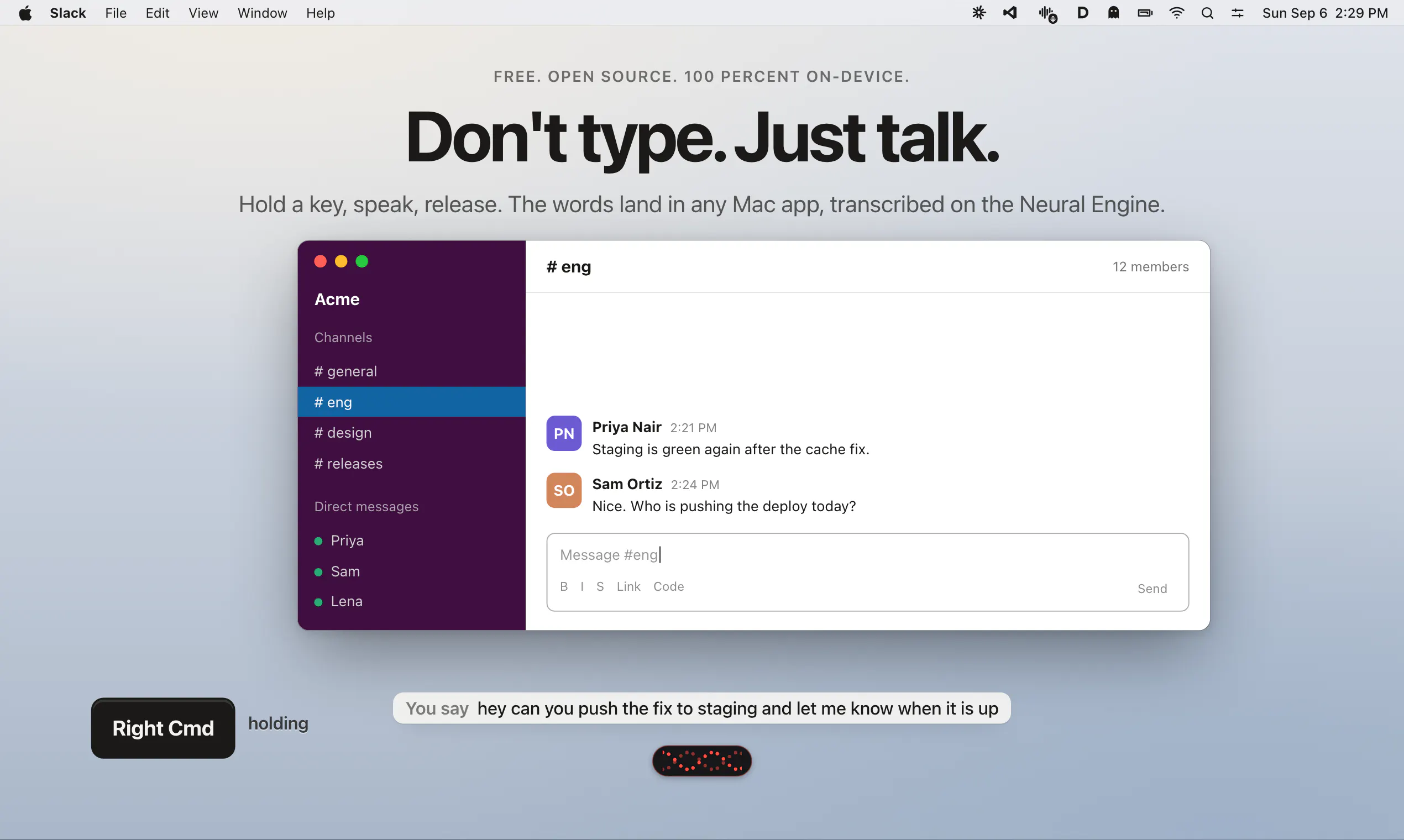Click the Direct messages section header
This screenshot has height=840, width=1404.
[366, 507]
